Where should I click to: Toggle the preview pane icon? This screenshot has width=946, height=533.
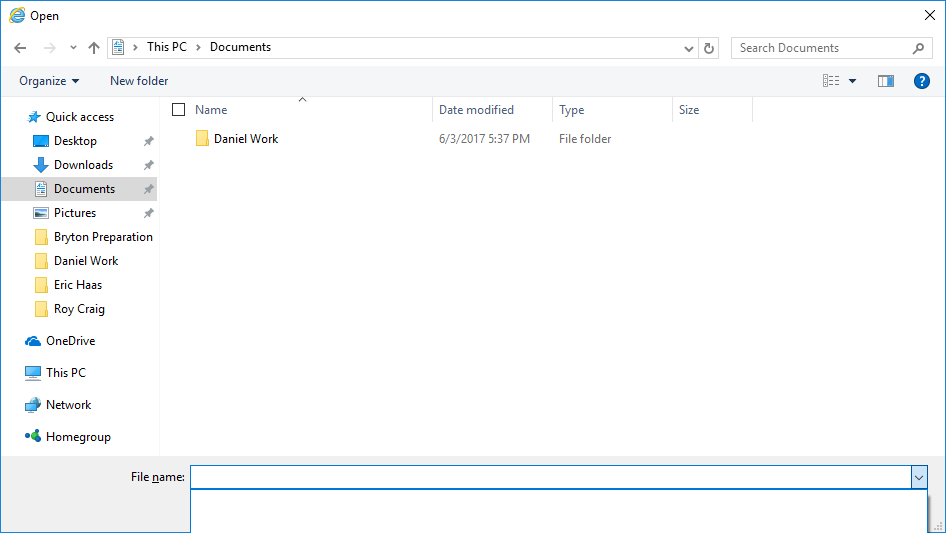click(x=885, y=81)
